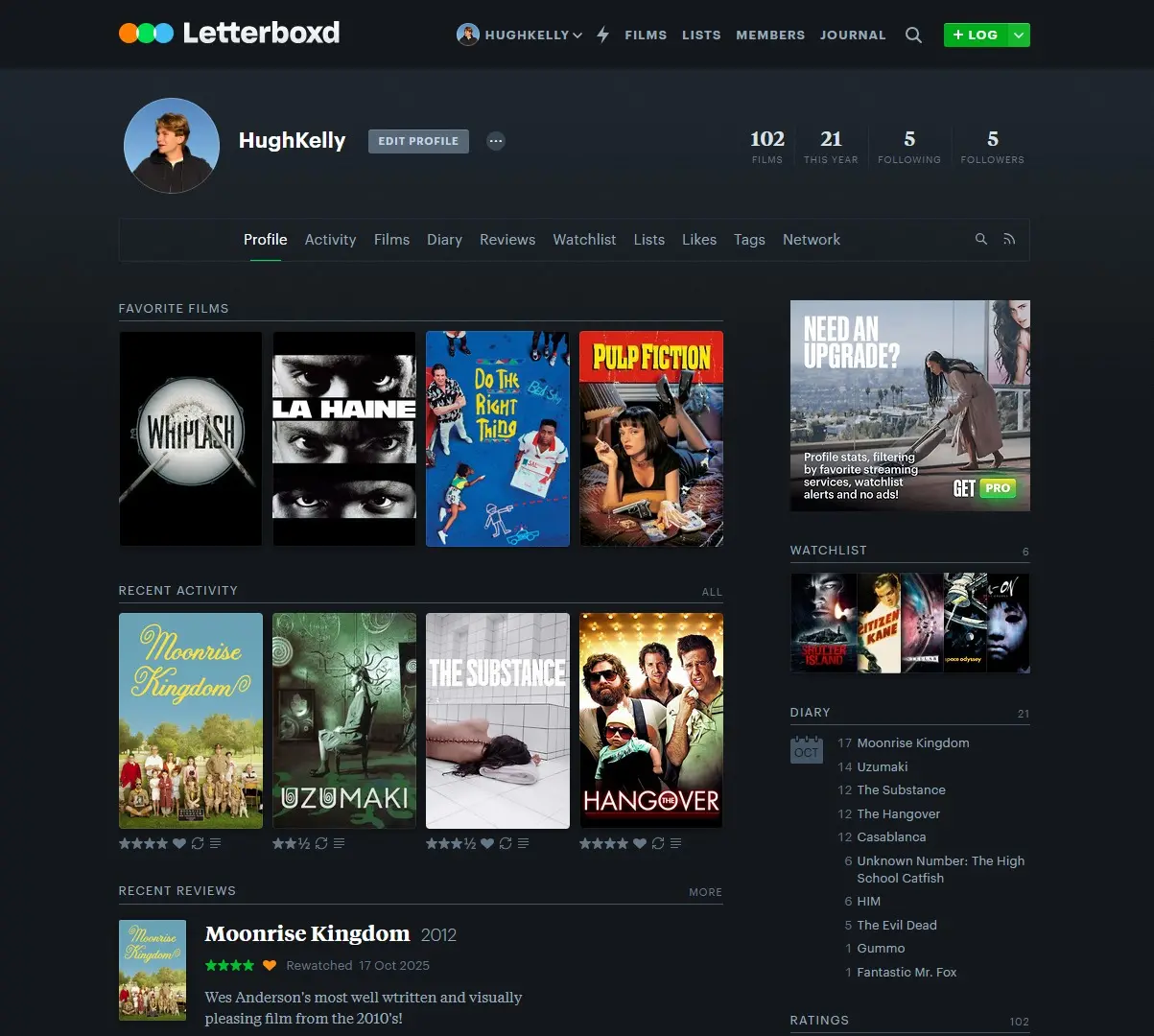This screenshot has width=1154, height=1036.
Task: Click the green star rating in the Moonrise Kingdom review
Action: [x=230, y=965]
